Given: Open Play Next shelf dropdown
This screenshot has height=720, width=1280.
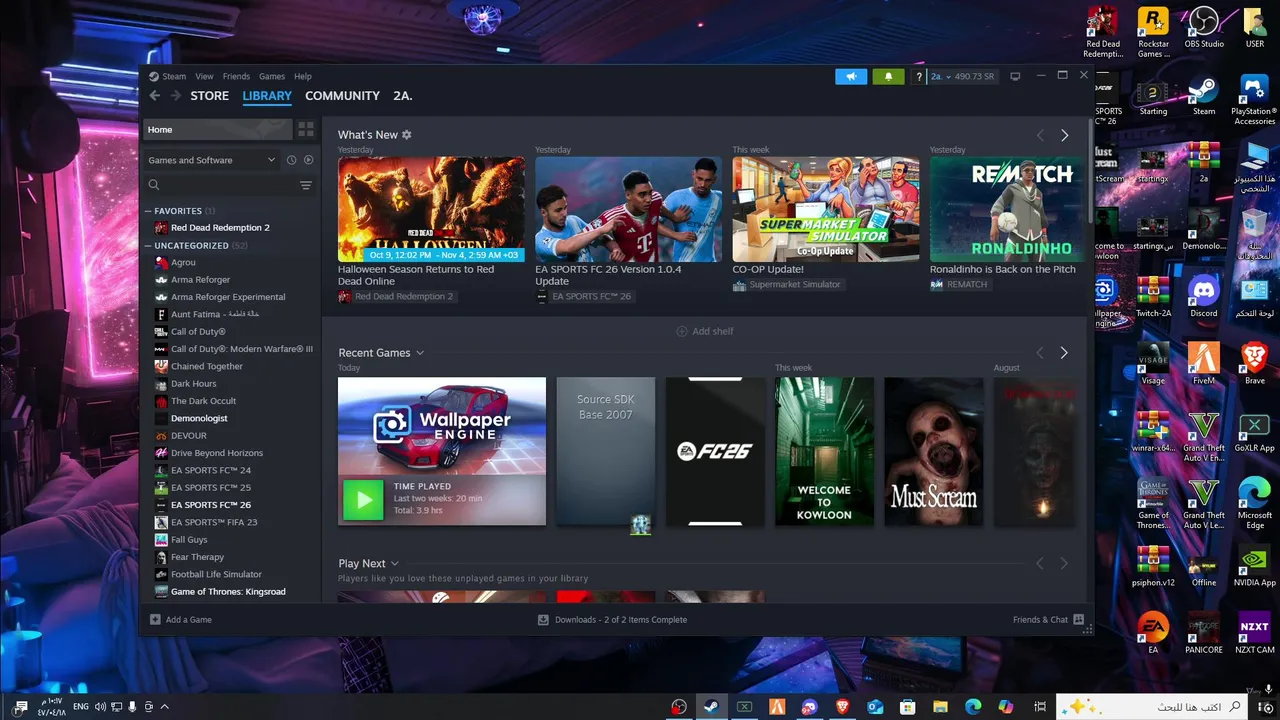Looking at the screenshot, I should click(395, 564).
